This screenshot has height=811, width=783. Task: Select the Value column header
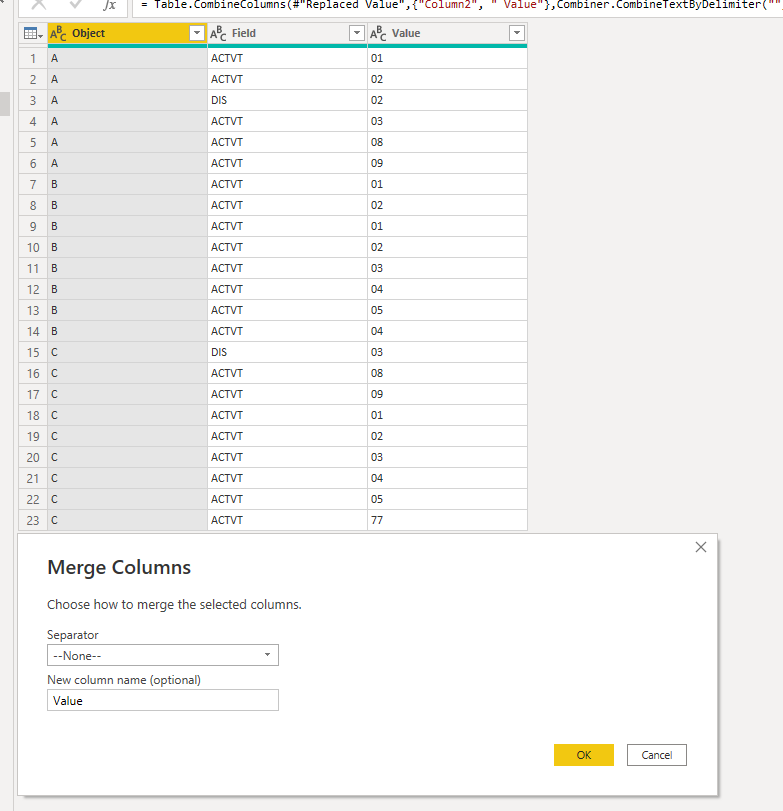point(447,34)
